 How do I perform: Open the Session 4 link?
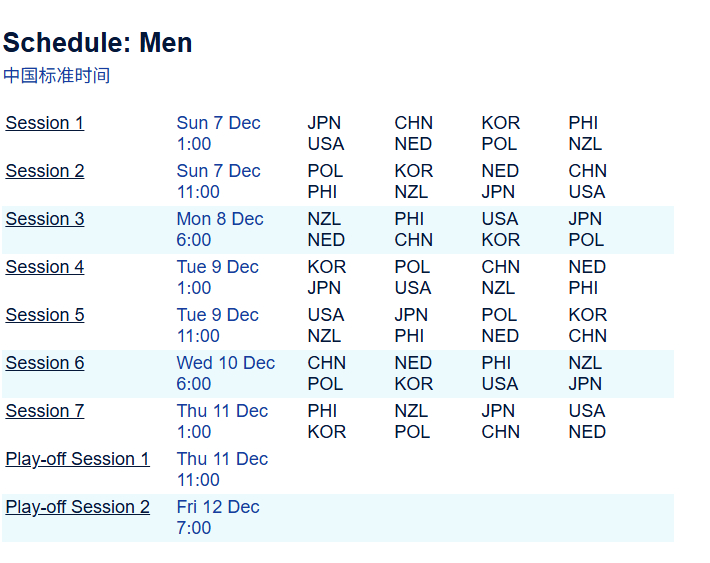pyautogui.click(x=45, y=267)
